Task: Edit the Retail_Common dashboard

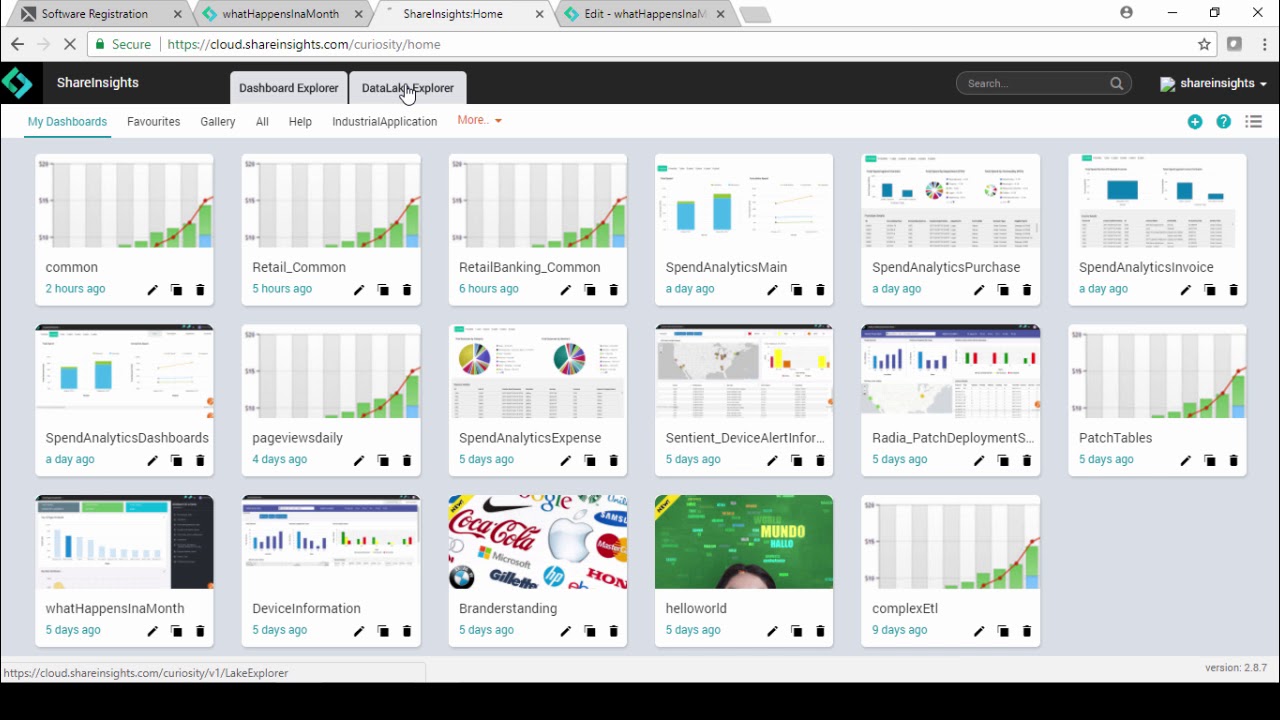Action: coord(359,290)
